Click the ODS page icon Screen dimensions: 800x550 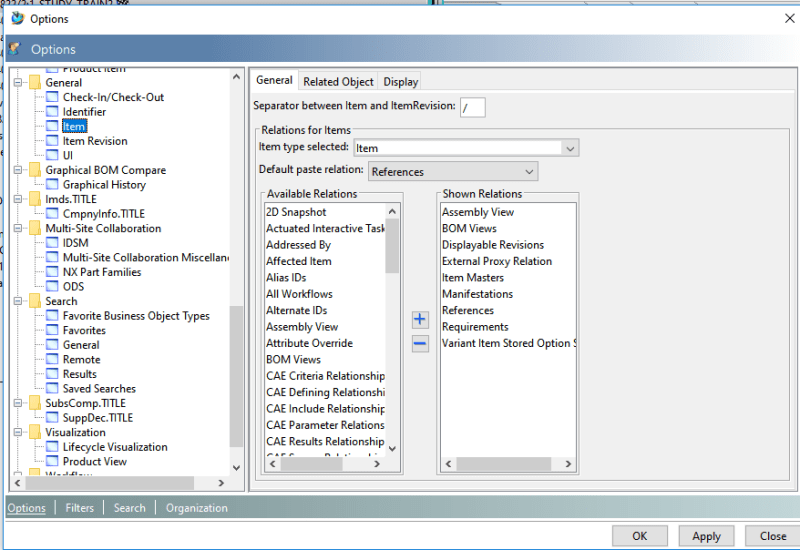pyautogui.click(x=52, y=286)
